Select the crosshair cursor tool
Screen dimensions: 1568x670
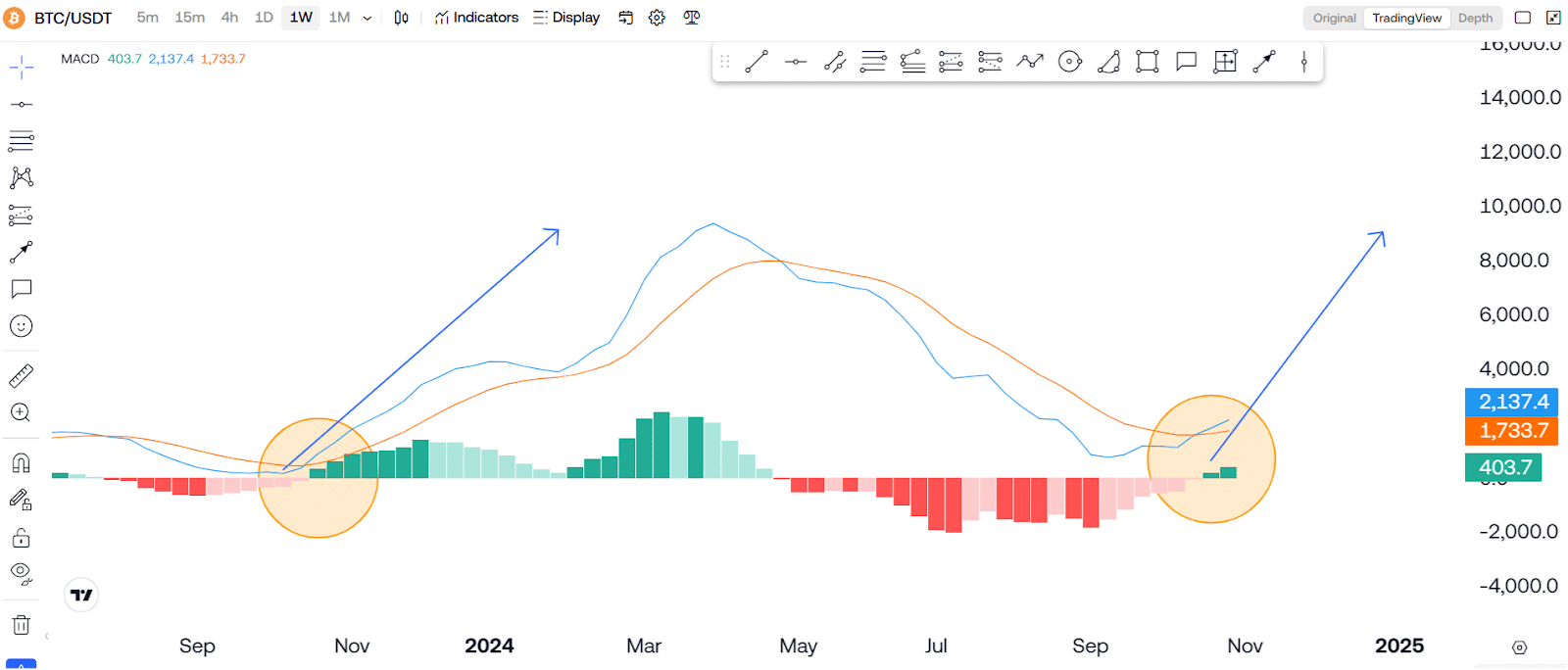pos(22,68)
